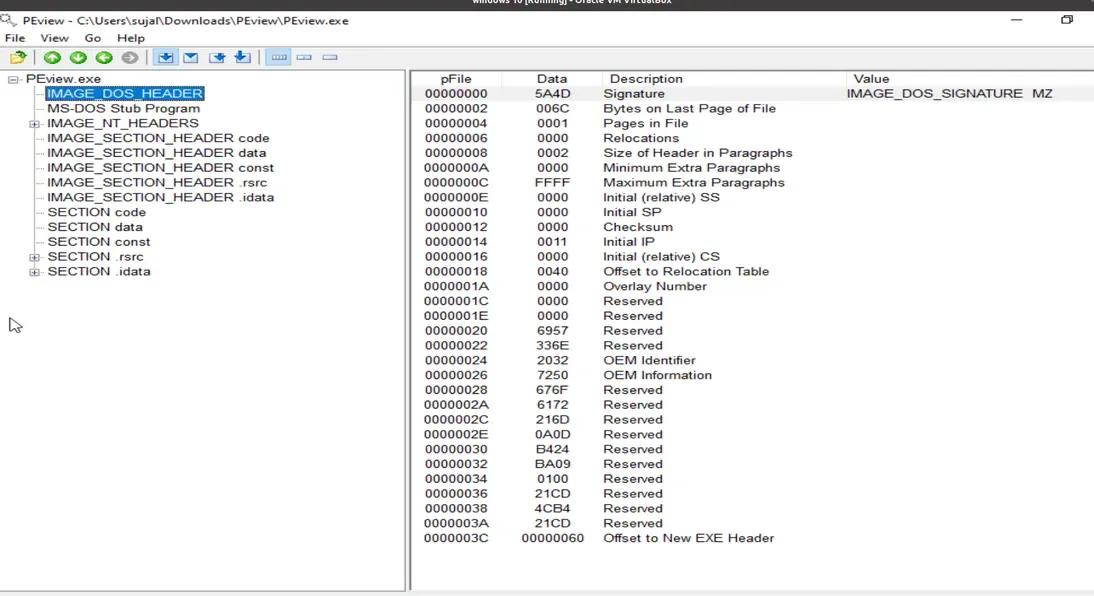Select the green back arrow icon
1094x596 pixels.
(103, 57)
